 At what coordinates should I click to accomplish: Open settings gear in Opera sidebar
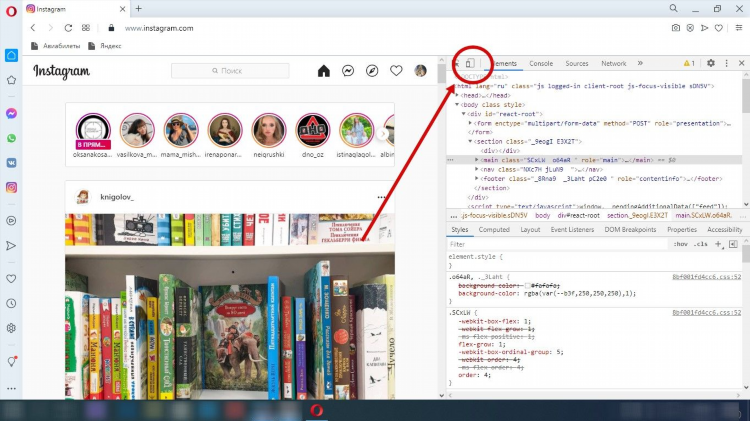click(11, 328)
